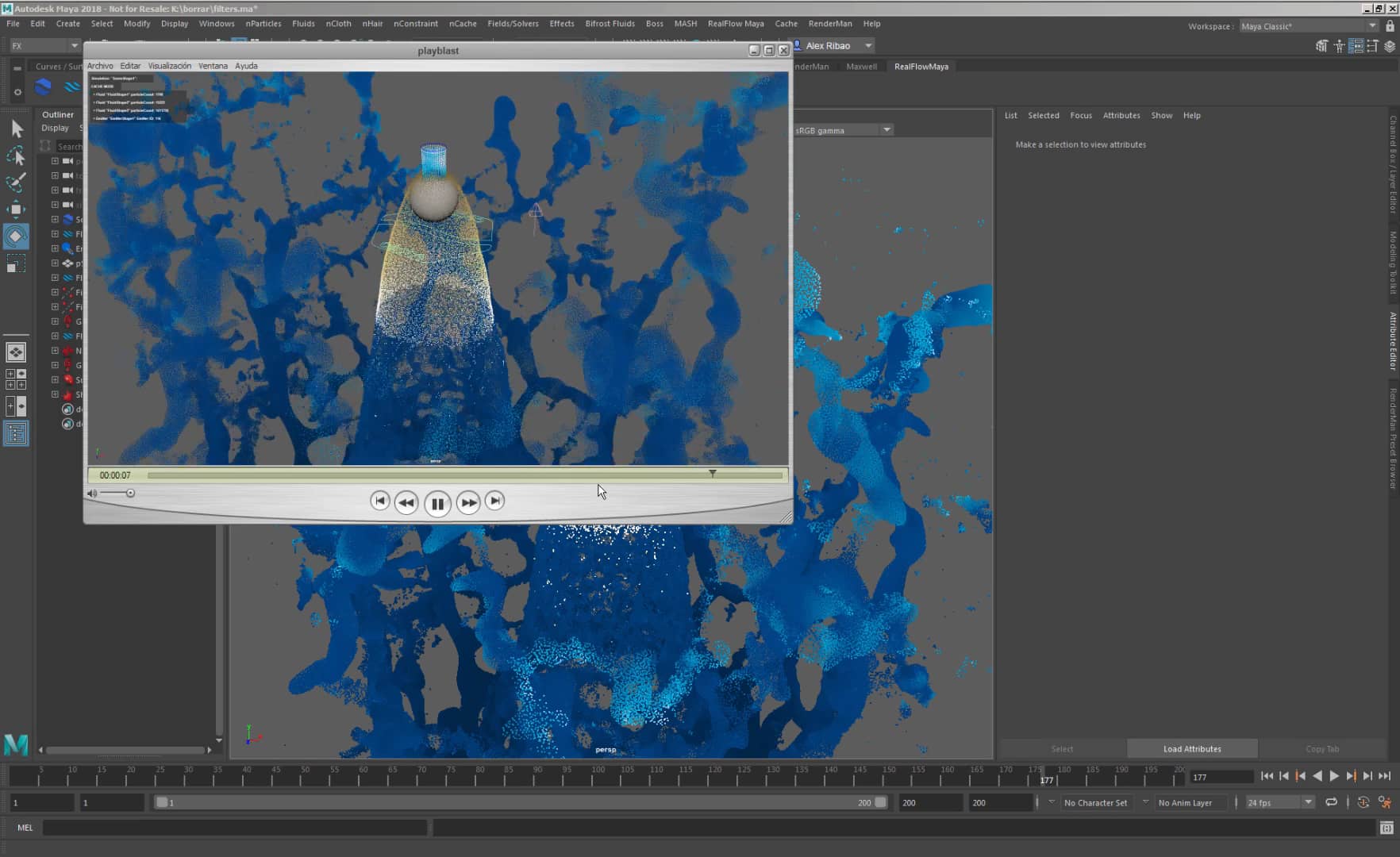
Task: Click the auto keyframe toggle icon
Action: [x=1363, y=802]
